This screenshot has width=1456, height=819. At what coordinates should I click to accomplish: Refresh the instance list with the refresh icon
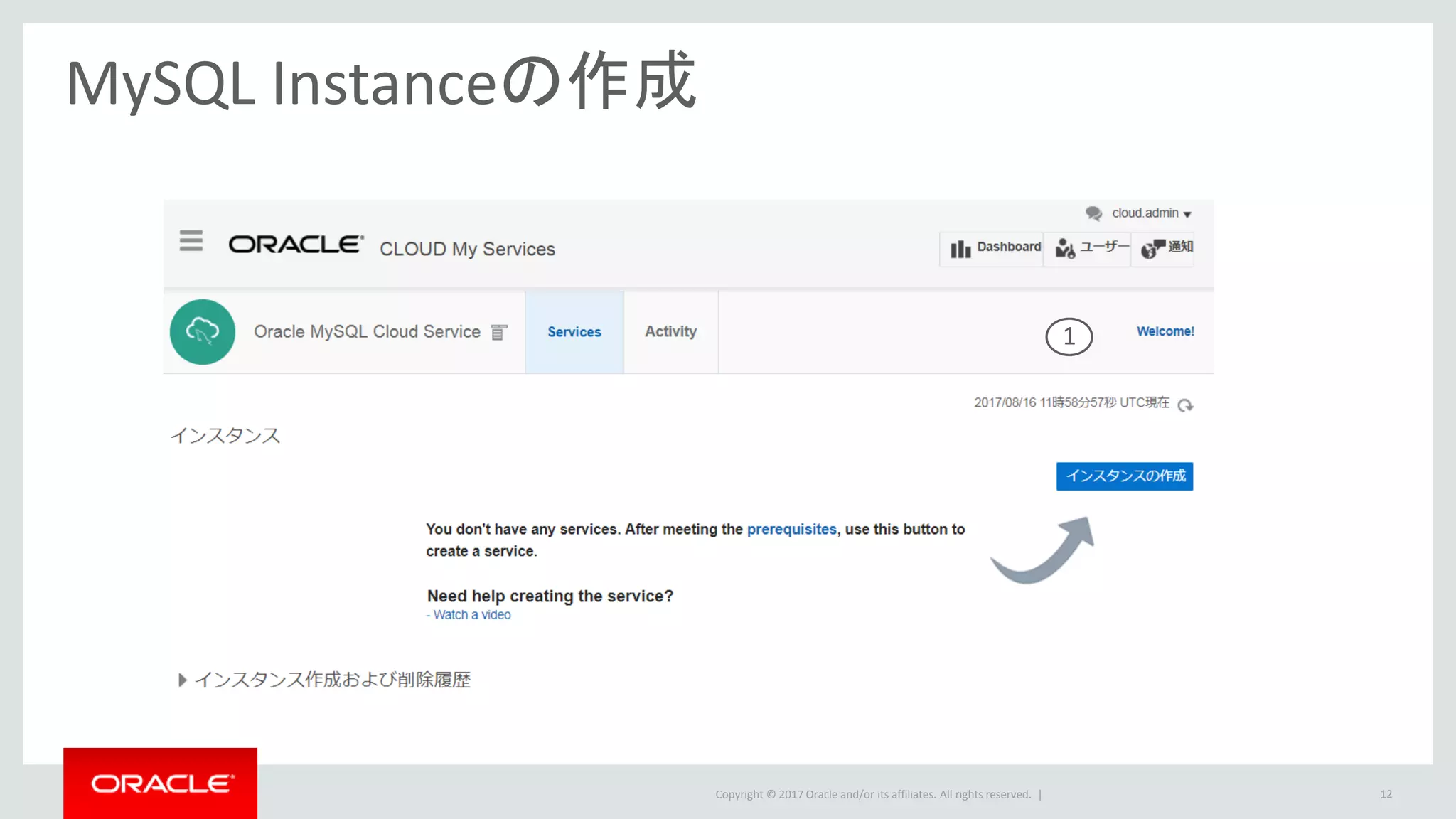(1185, 405)
